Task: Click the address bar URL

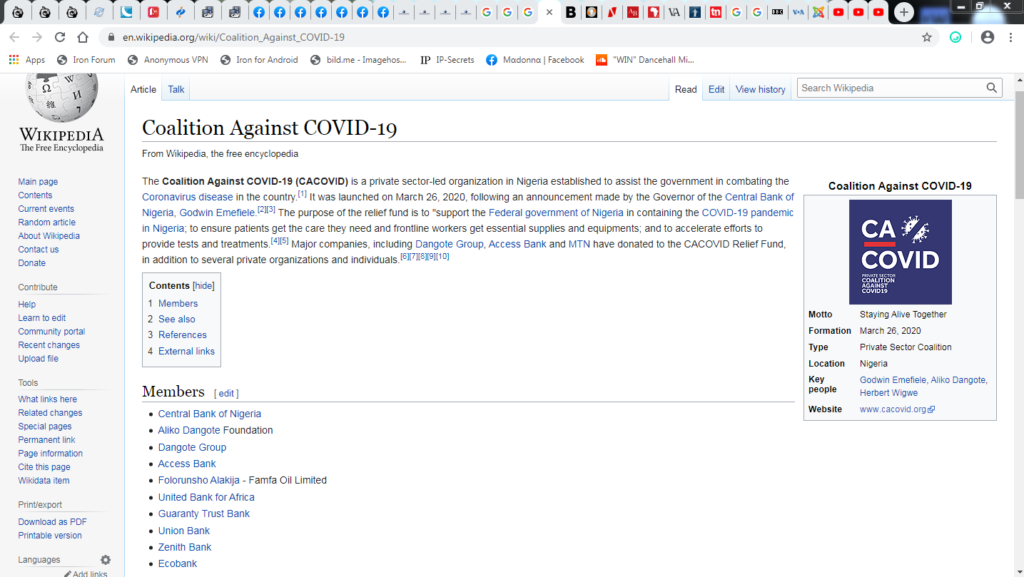Action: pyautogui.click(x=233, y=37)
